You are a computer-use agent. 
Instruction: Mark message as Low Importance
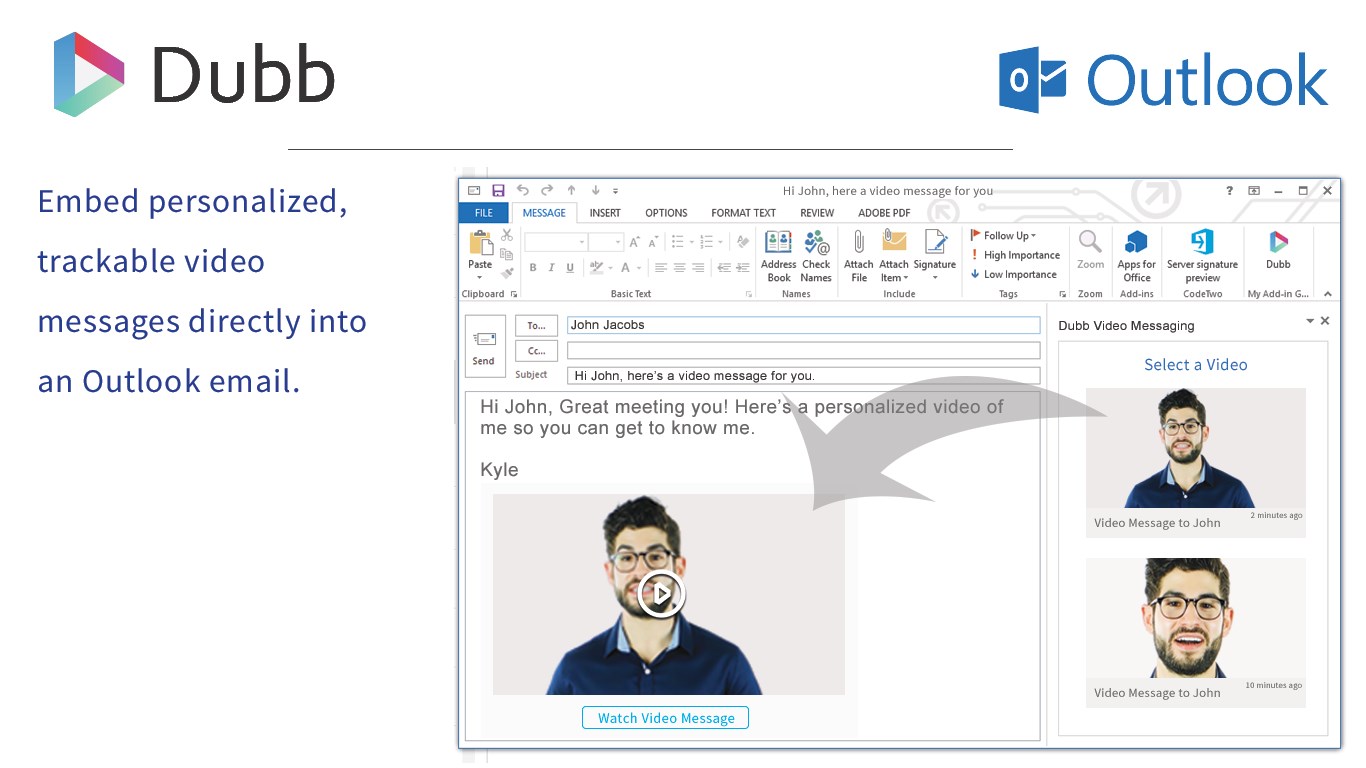click(1013, 274)
